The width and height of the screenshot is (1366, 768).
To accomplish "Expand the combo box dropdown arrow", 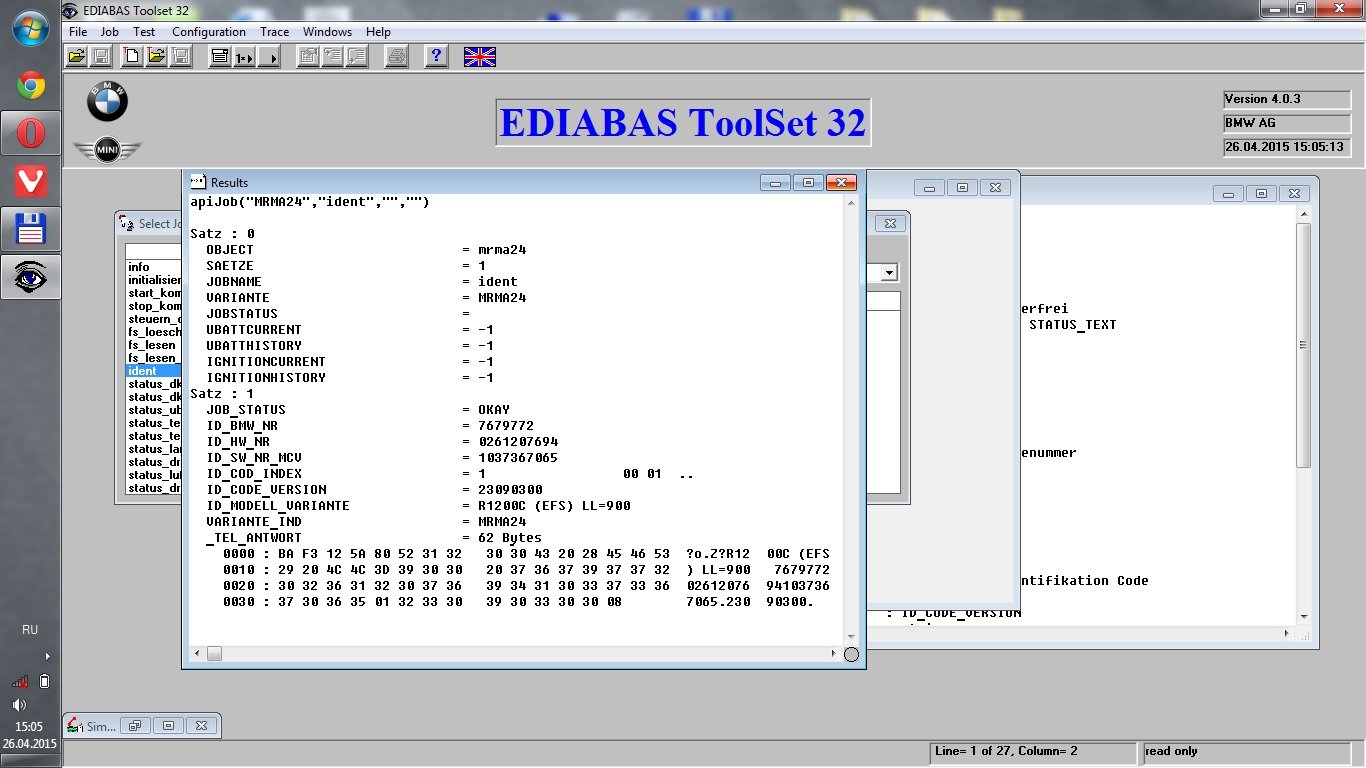I will (x=888, y=273).
